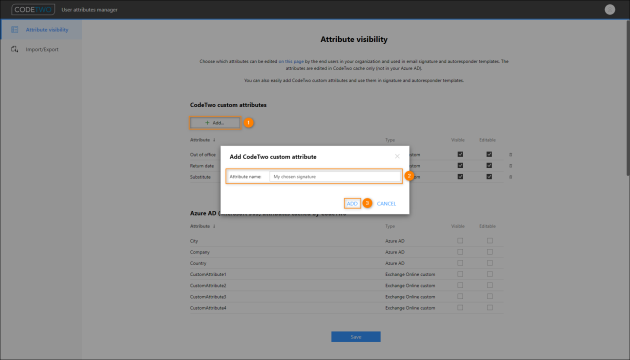Click the CodeTwo logo in header
Viewport: 630px width, 360px height.
(x=33, y=10)
